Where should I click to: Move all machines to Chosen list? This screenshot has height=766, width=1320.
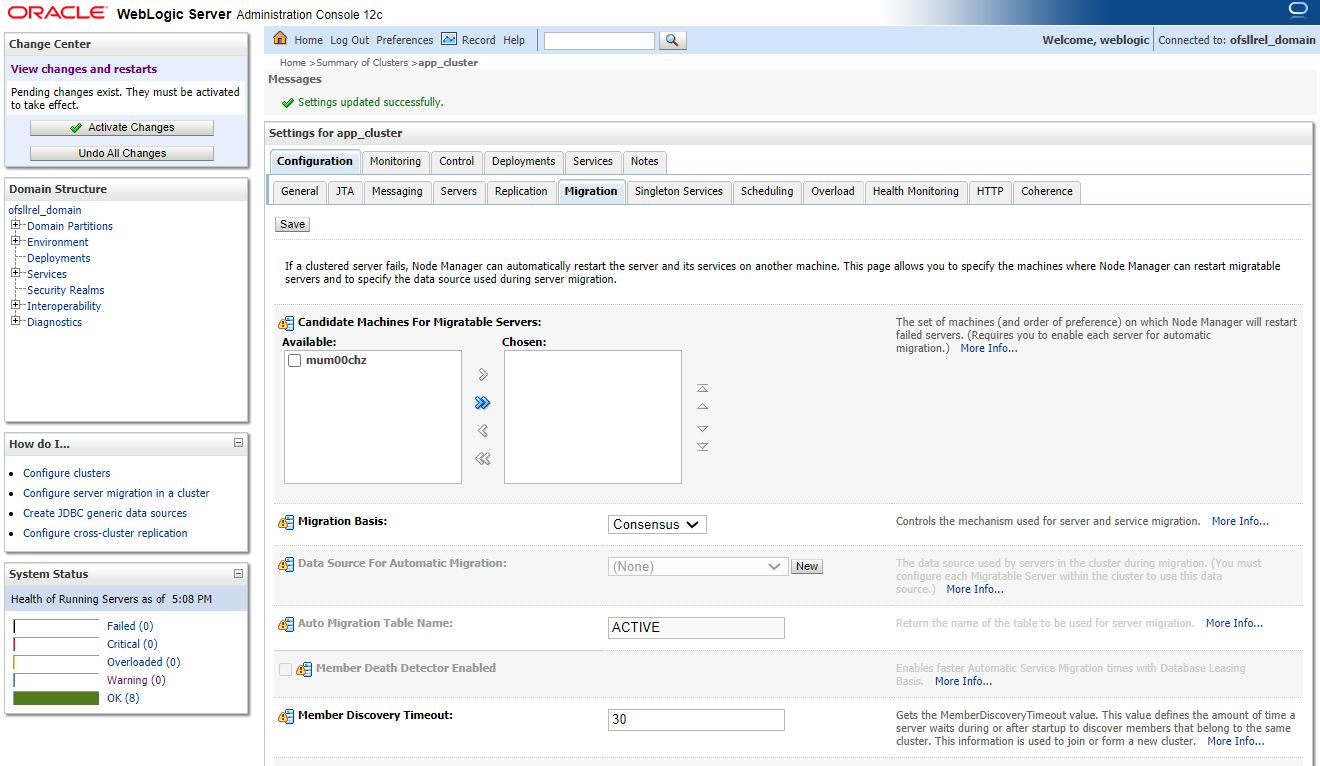[483, 403]
